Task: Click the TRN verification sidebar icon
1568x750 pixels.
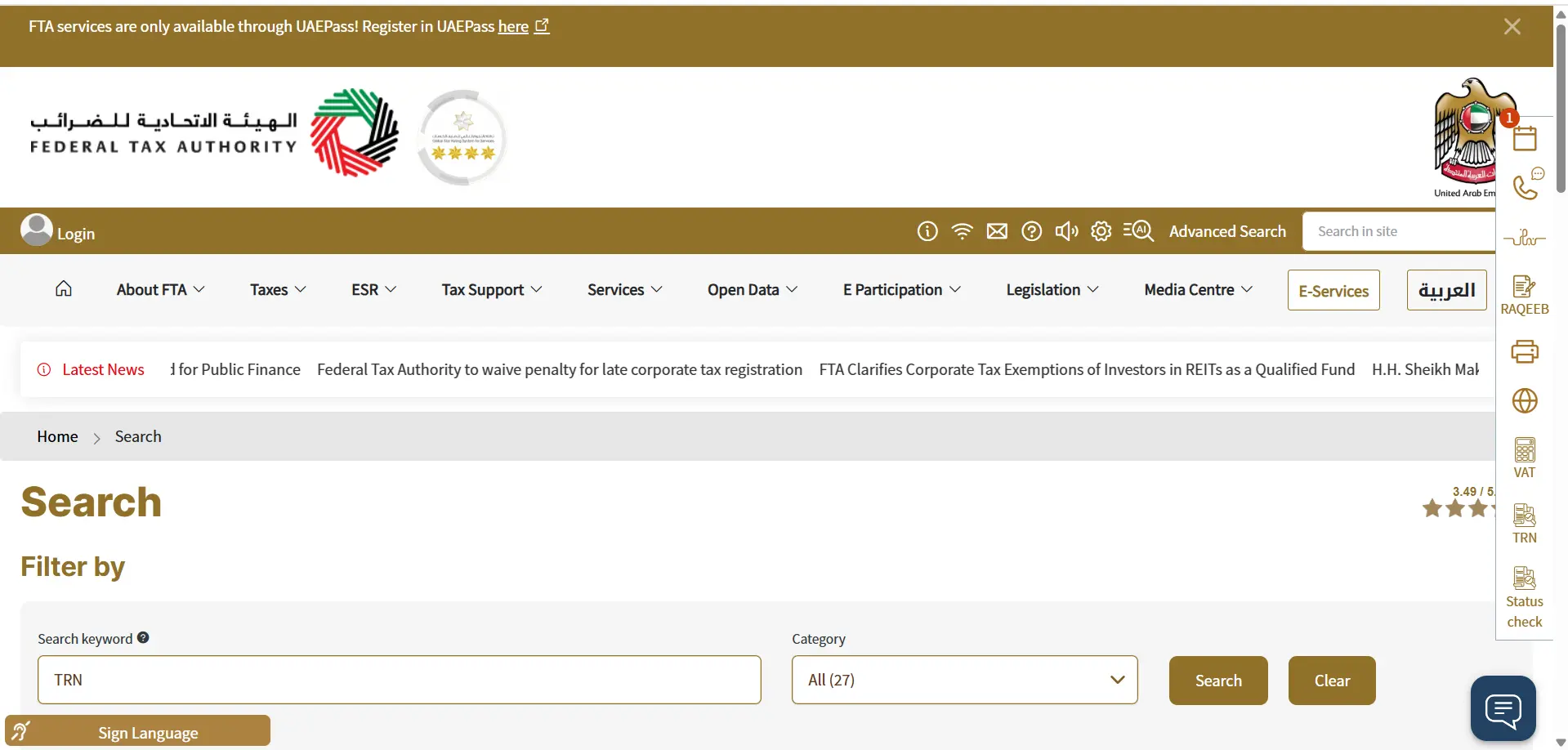Action: tap(1524, 523)
